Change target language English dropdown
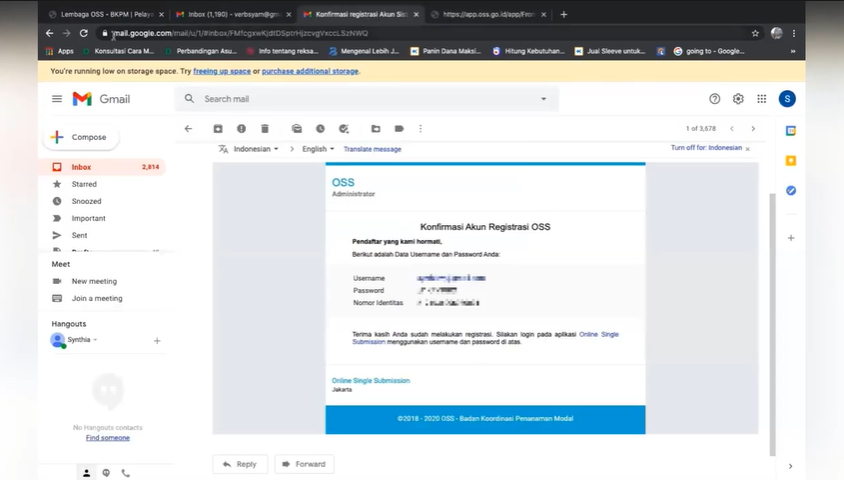Screen dimensions: 844x480 [318, 149]
